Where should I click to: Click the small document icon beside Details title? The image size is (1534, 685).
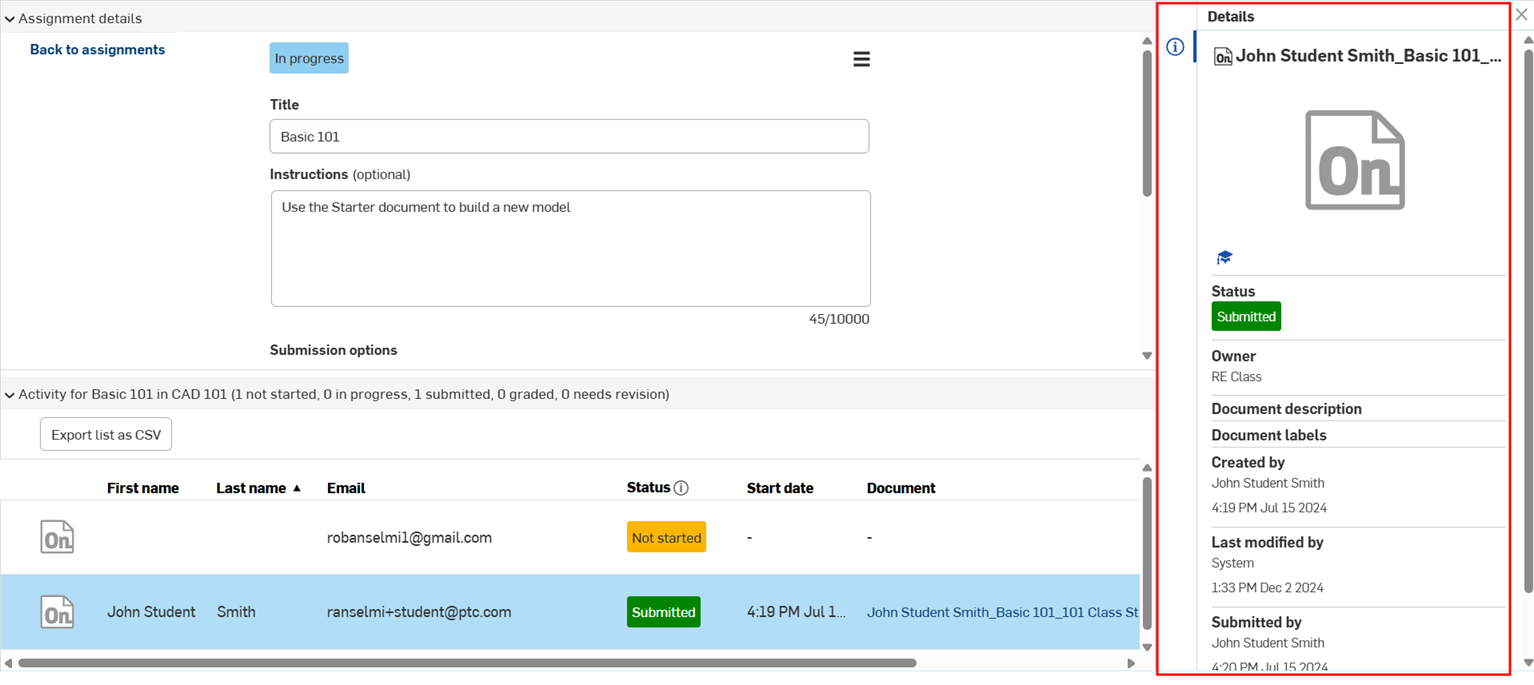pos(1222,57)
